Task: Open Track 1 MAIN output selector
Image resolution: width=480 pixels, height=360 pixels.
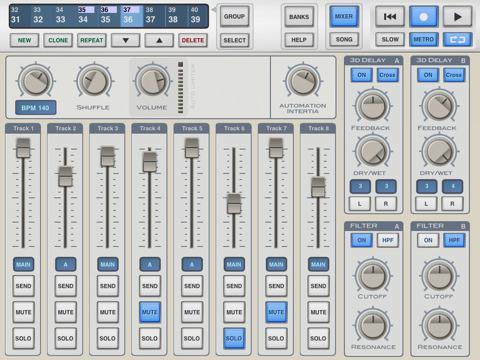Action: [23, 264]
